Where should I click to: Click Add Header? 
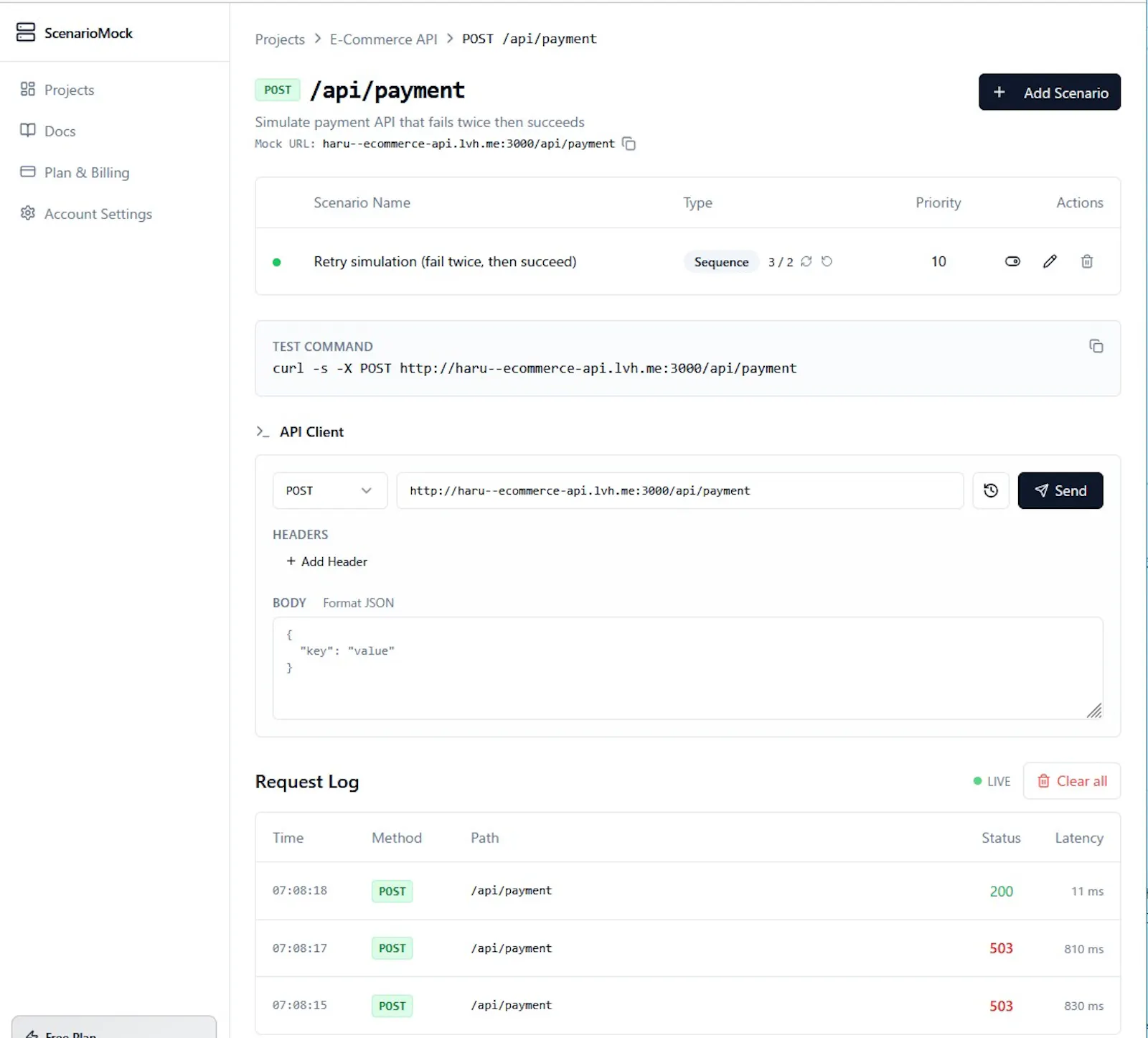pos(327,561)
